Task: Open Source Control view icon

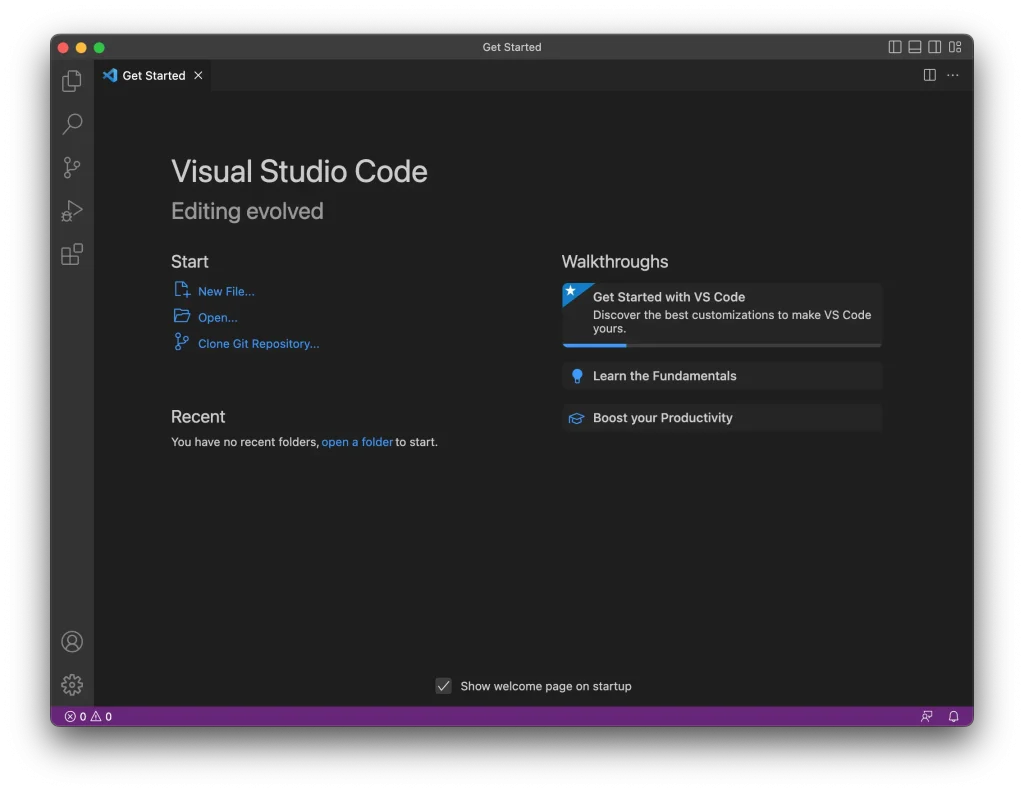Action: click(72, 168)
